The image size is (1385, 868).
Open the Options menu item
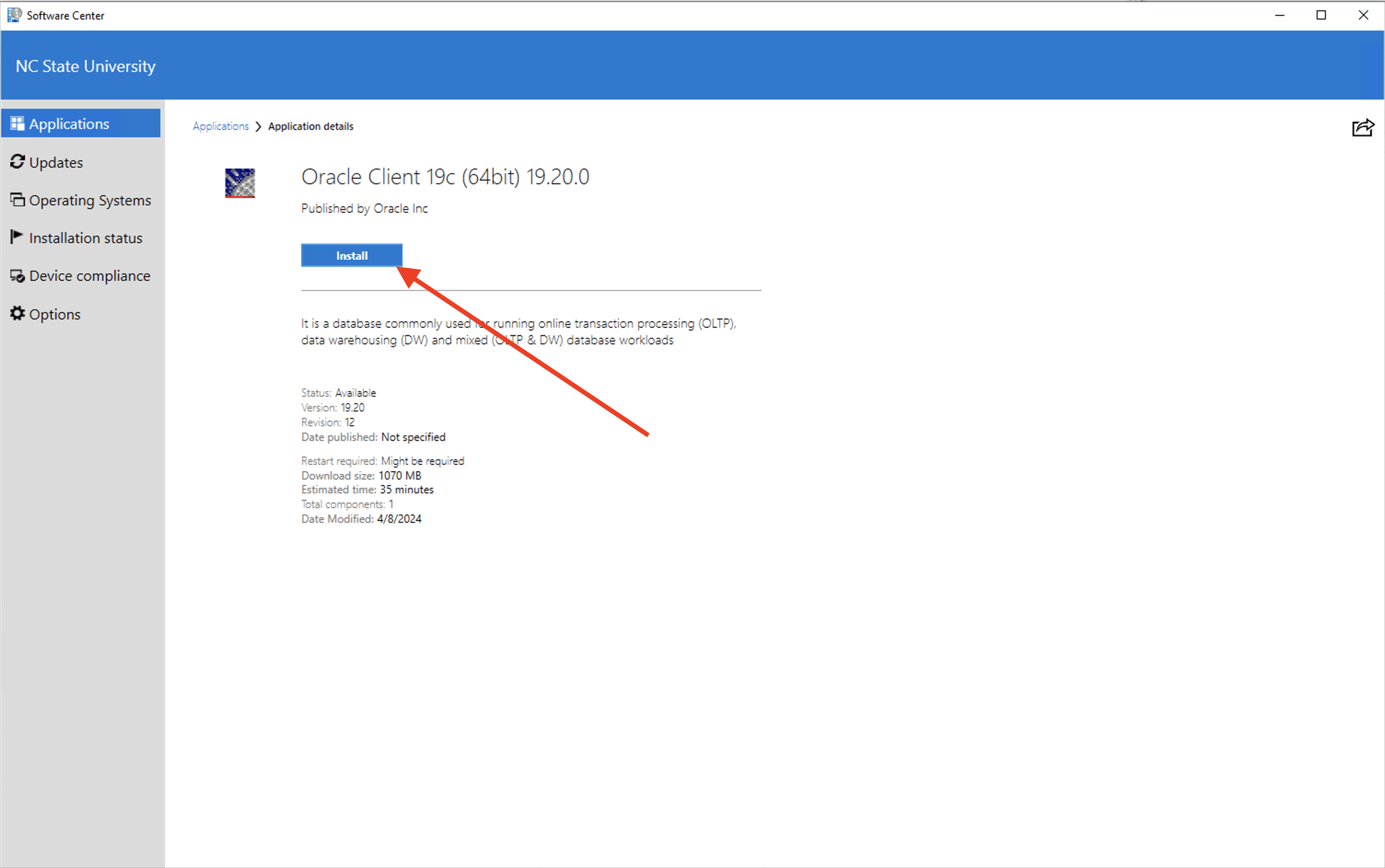coord(54,315)
